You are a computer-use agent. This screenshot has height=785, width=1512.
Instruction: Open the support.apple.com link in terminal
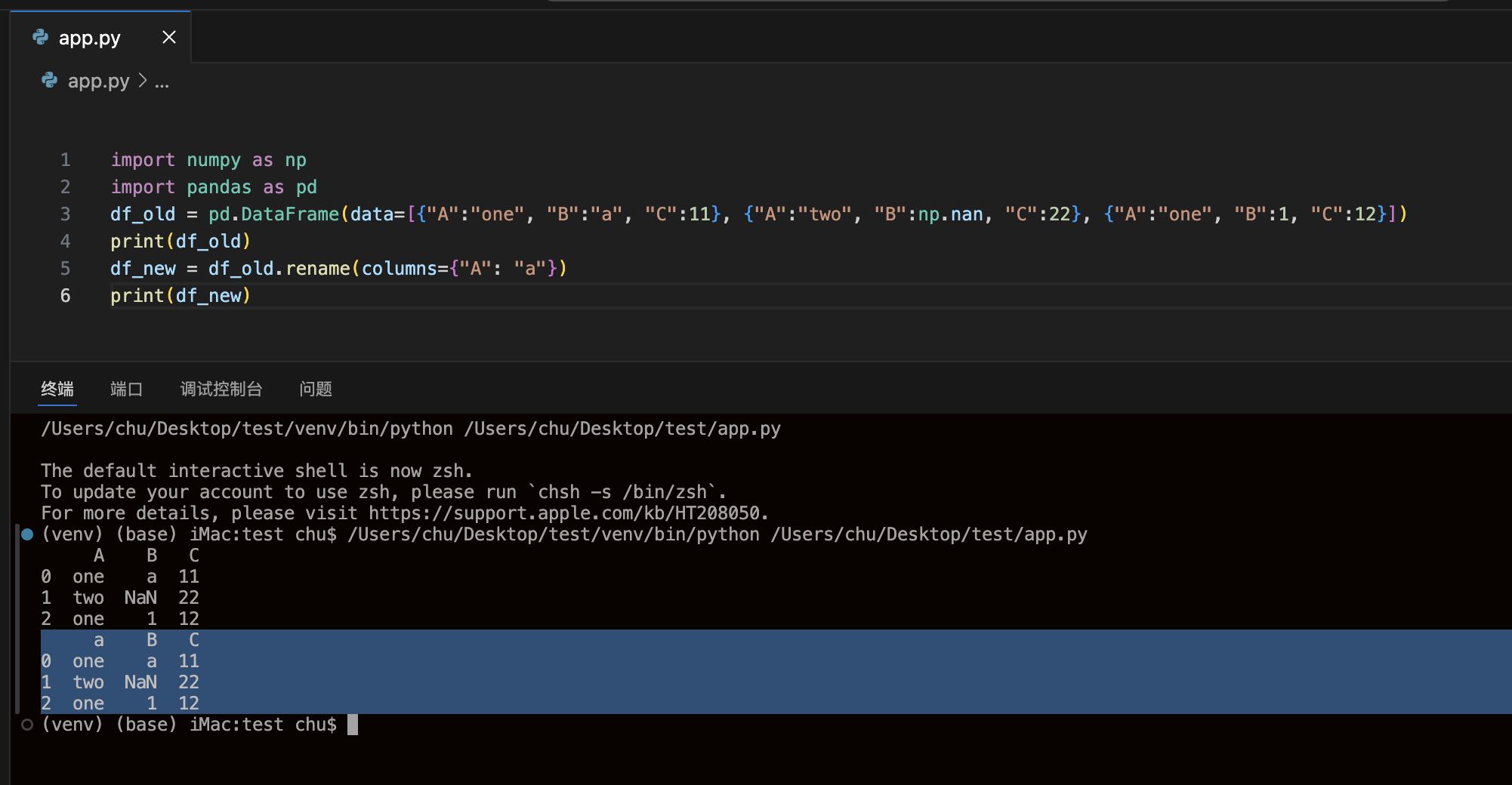[x=566, y=513]
